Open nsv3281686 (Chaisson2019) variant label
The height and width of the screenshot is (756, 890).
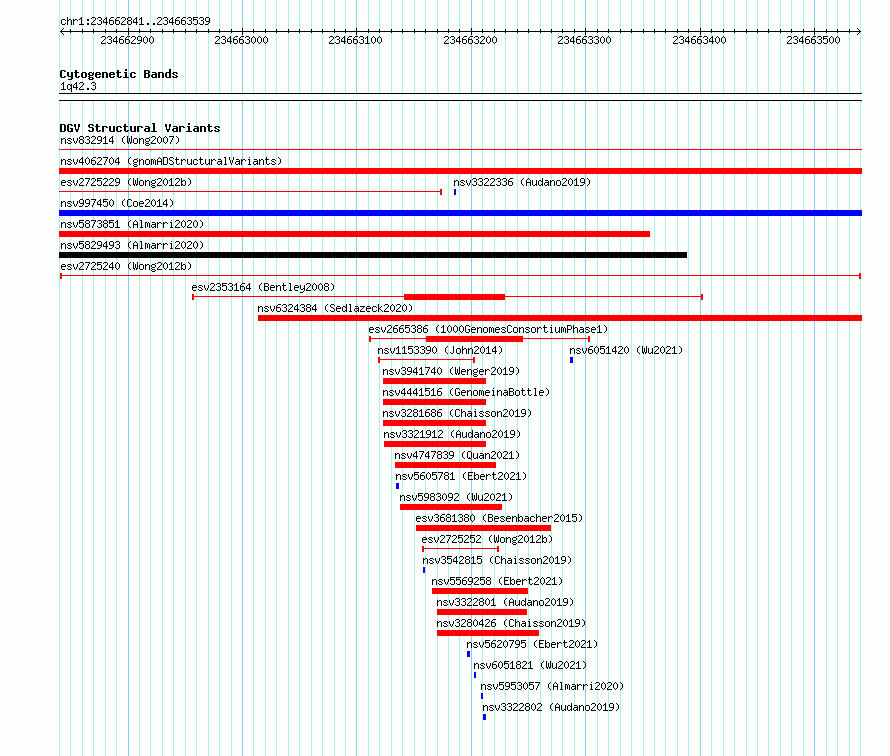coord(457,413)
